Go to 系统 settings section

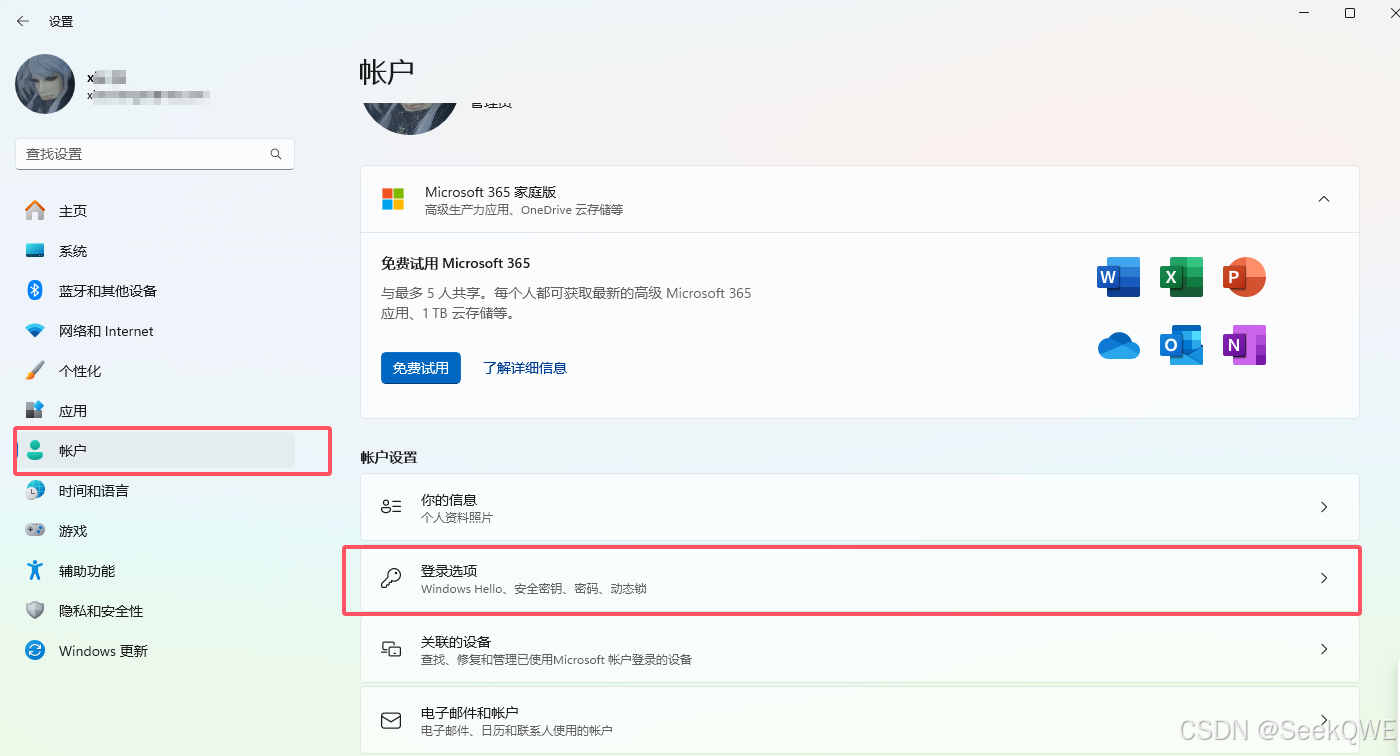(x=155, y=250)
